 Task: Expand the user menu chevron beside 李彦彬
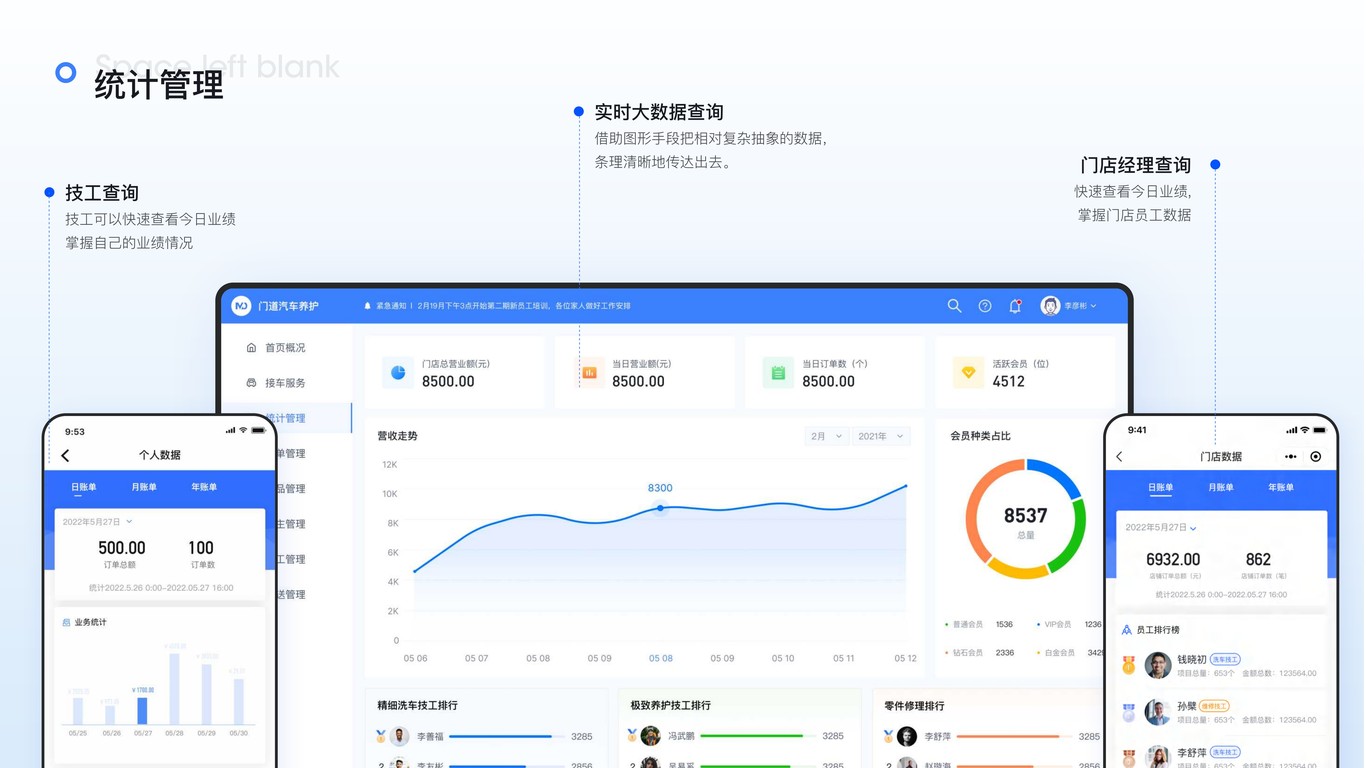(x=1093, y=306)
